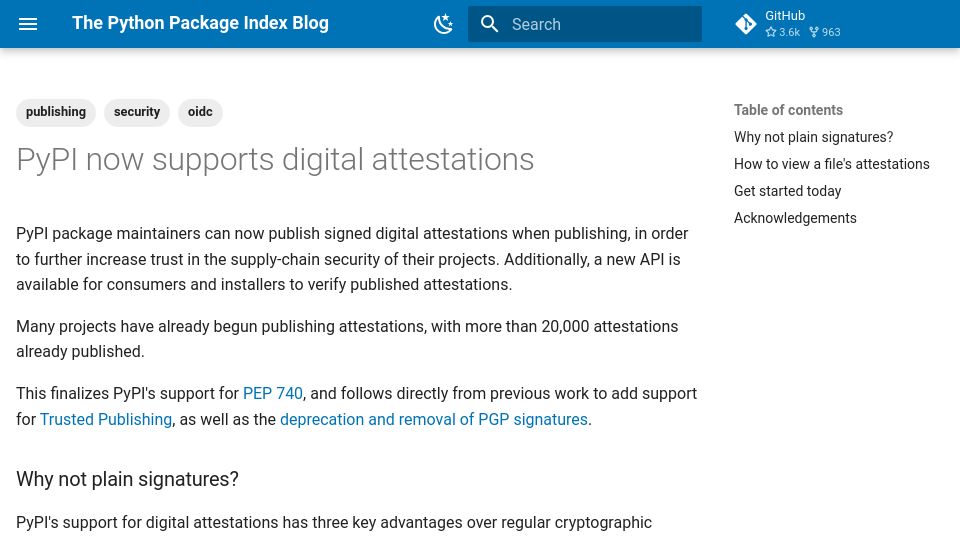Go to The Python Package Index Blog home

point(200,23)
